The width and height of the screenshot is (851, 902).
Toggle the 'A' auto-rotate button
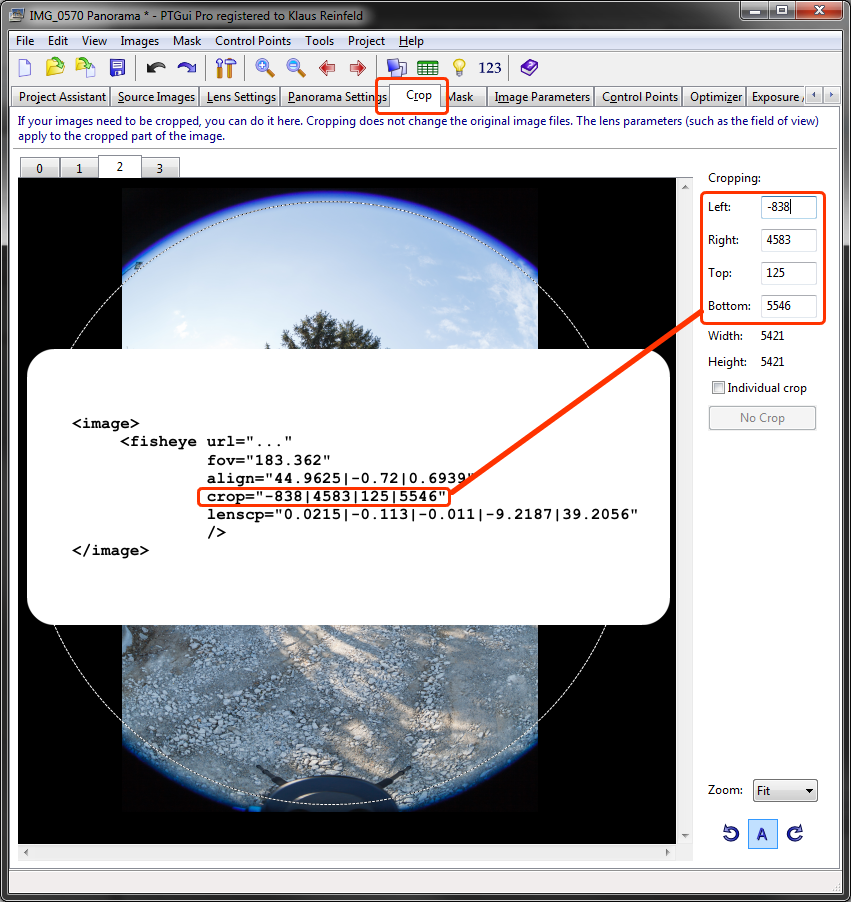762,833
